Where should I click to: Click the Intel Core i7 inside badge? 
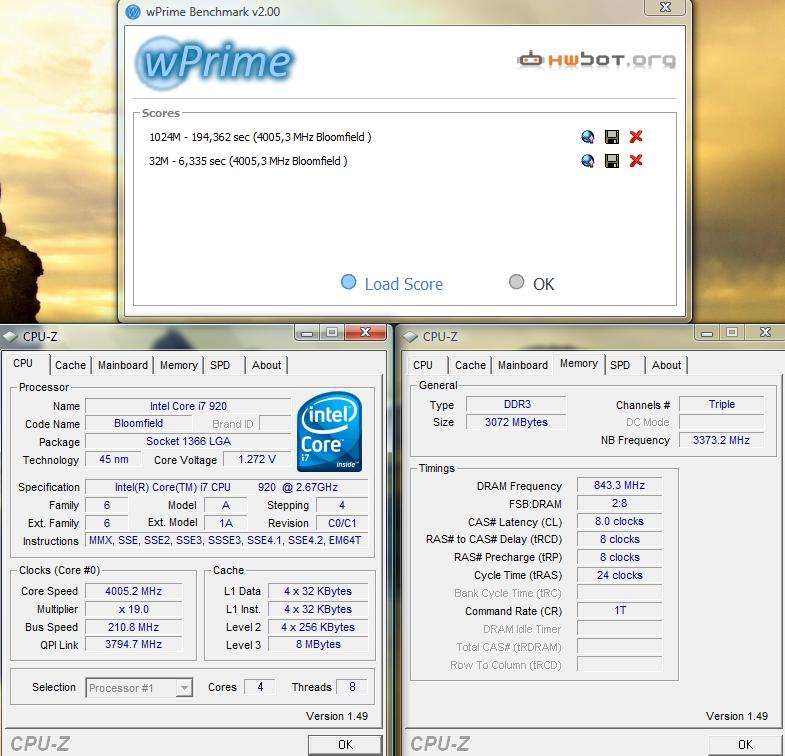pos(329,432)
